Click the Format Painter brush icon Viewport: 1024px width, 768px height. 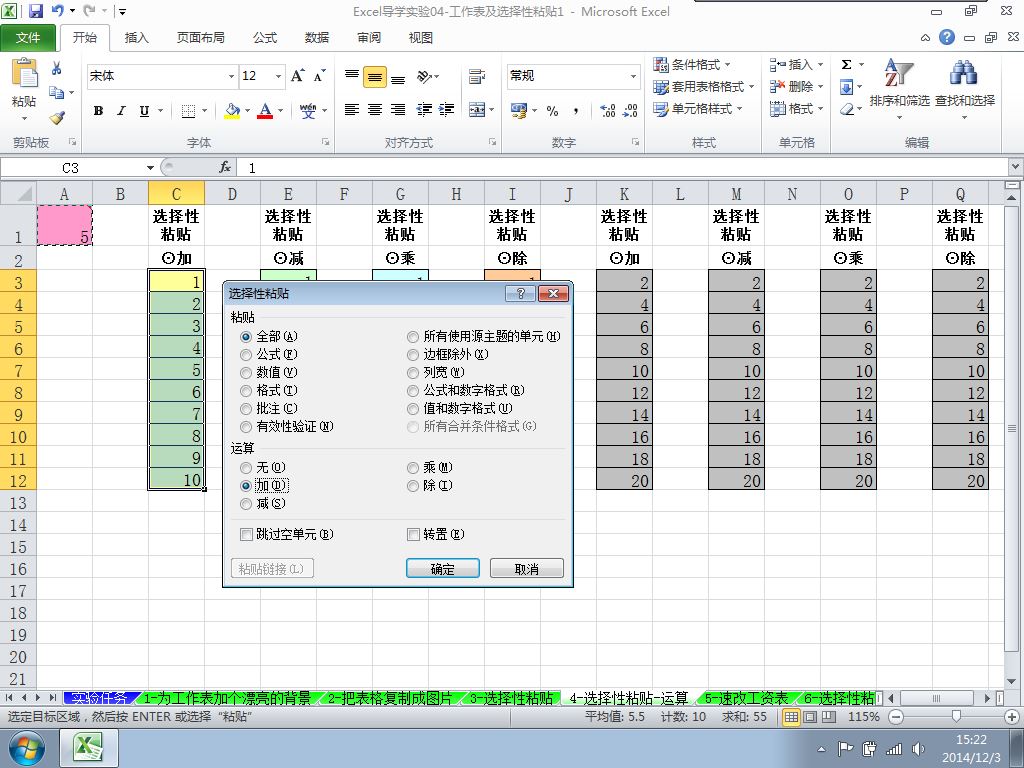[x=57, y=118]
